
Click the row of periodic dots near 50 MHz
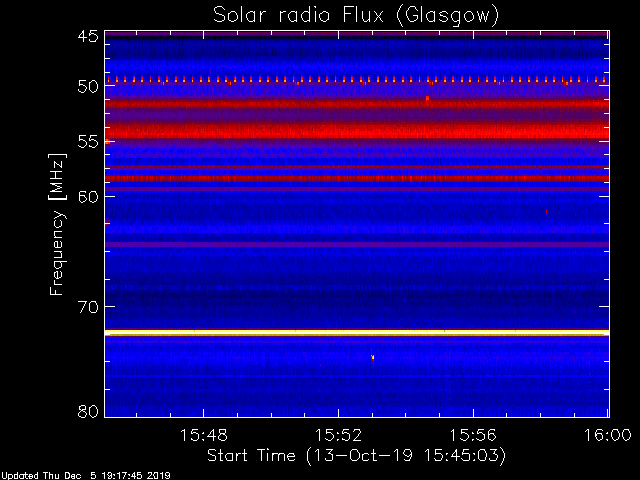[357, 80]
